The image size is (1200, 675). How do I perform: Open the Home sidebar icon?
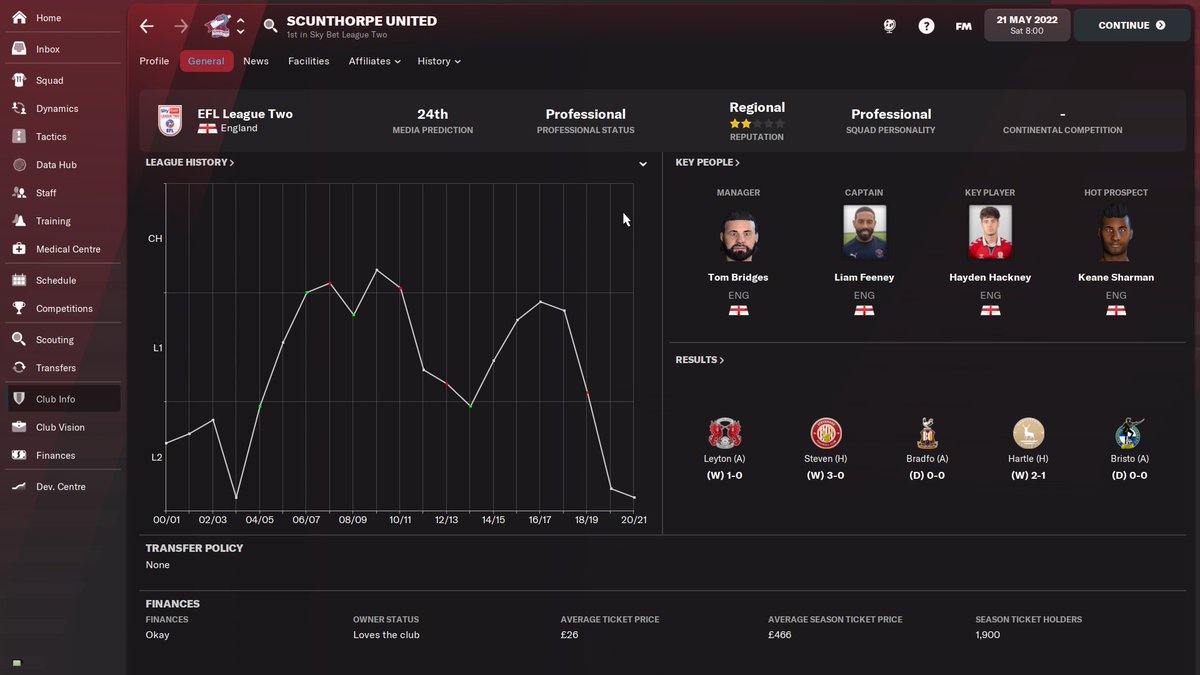point(19,18)
